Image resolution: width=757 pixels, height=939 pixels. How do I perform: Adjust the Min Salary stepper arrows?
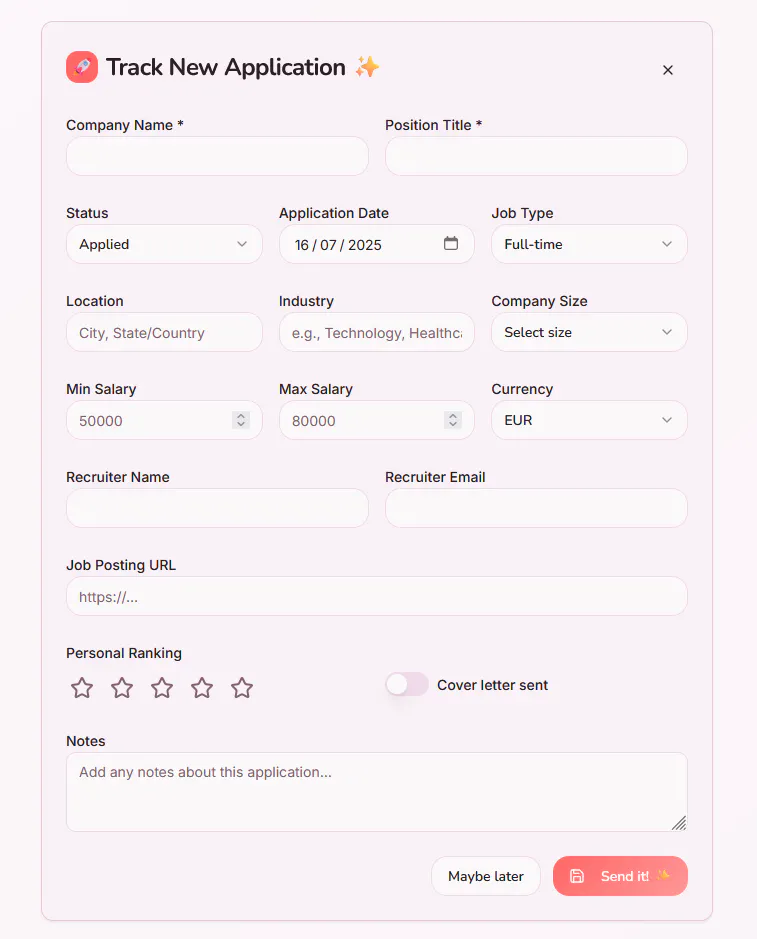coord(241,420)
